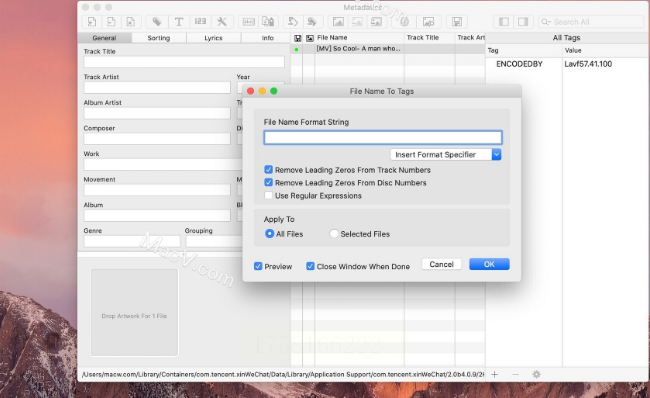
Task: Click the artwork column header icon
Action: [x=310, y=38]
